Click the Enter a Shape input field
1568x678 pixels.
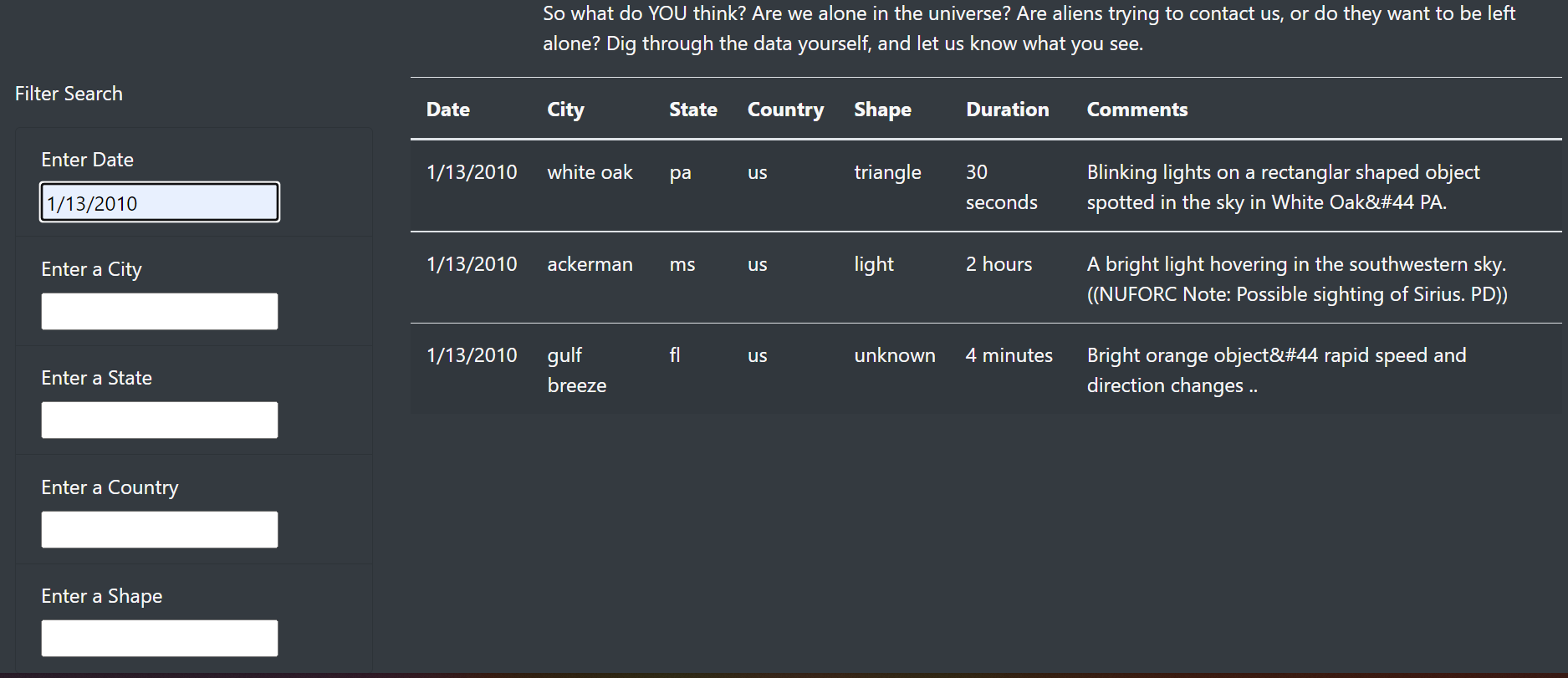159,638
